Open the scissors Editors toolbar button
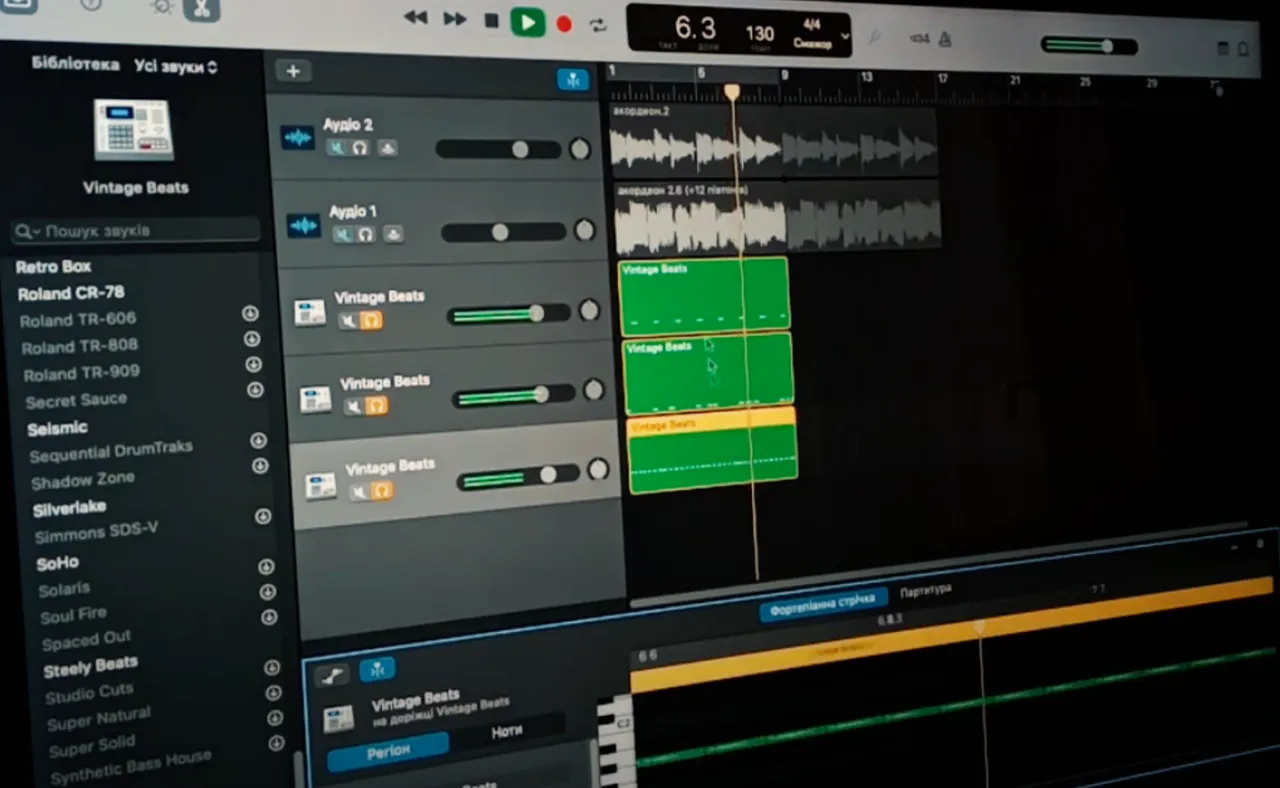 pos(201,9)
